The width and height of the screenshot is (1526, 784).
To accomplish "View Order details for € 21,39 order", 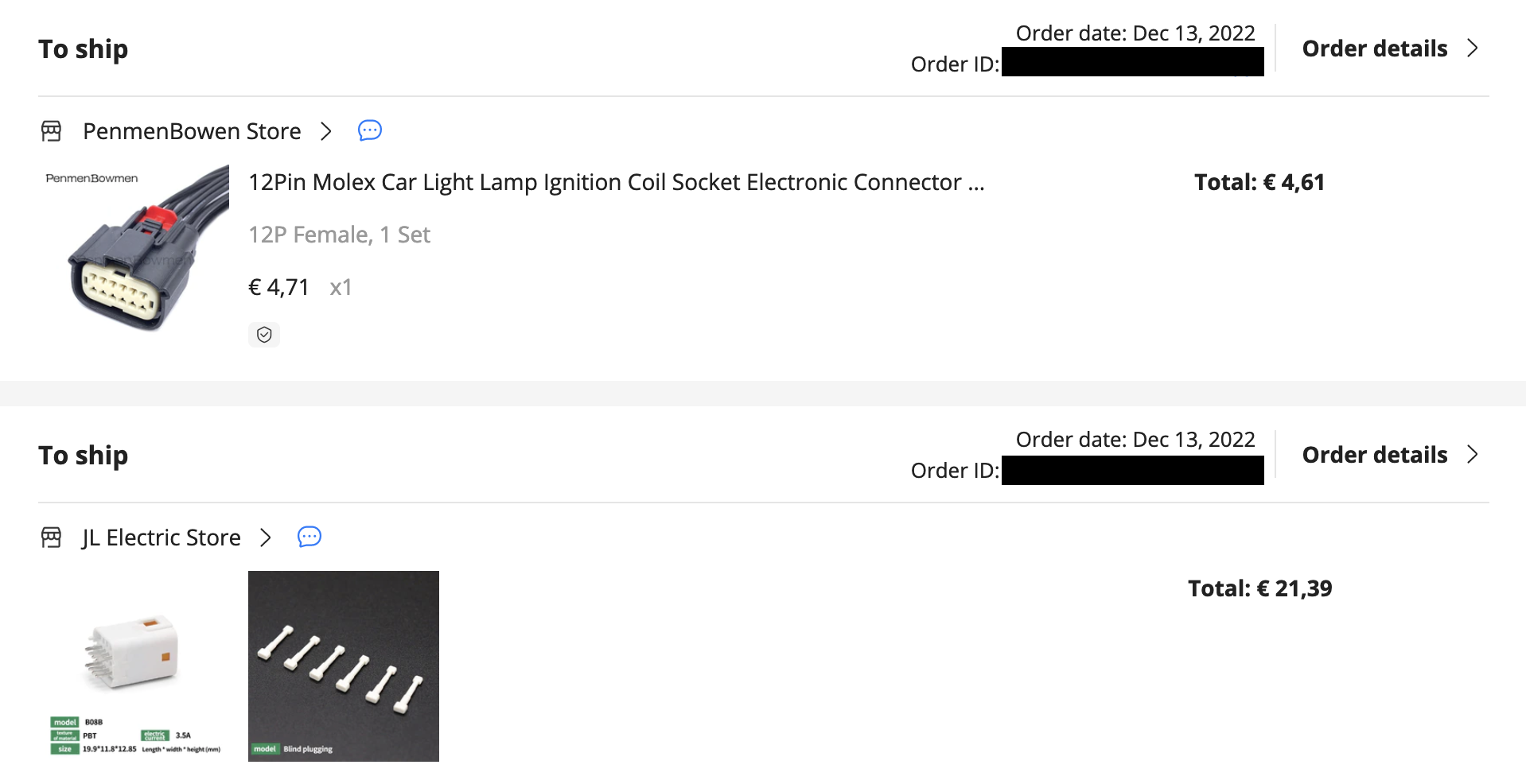I will 1374,455.
